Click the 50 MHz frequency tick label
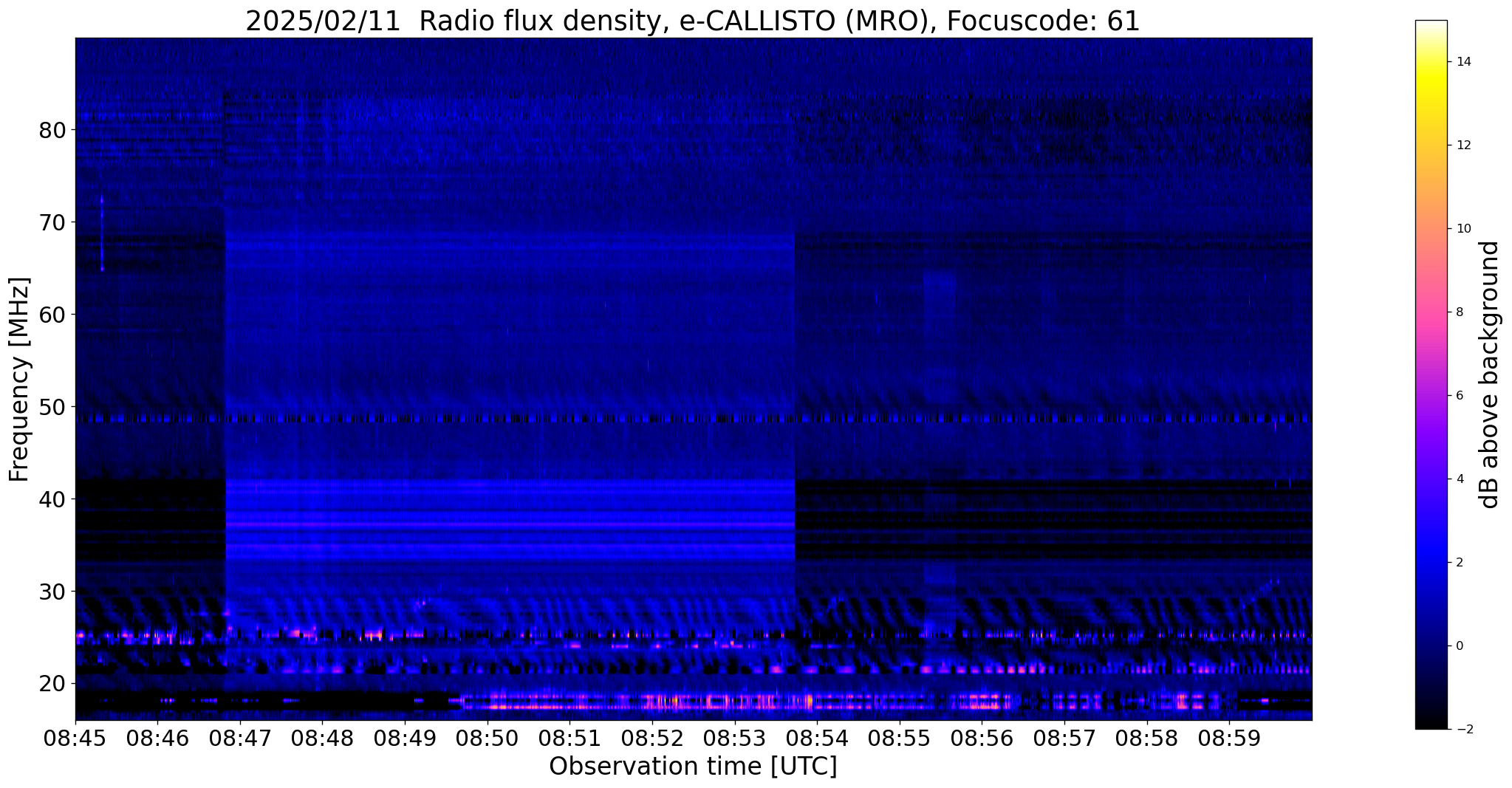The image size is (1512, 788). pyautogui.click(x=52, y=407)
